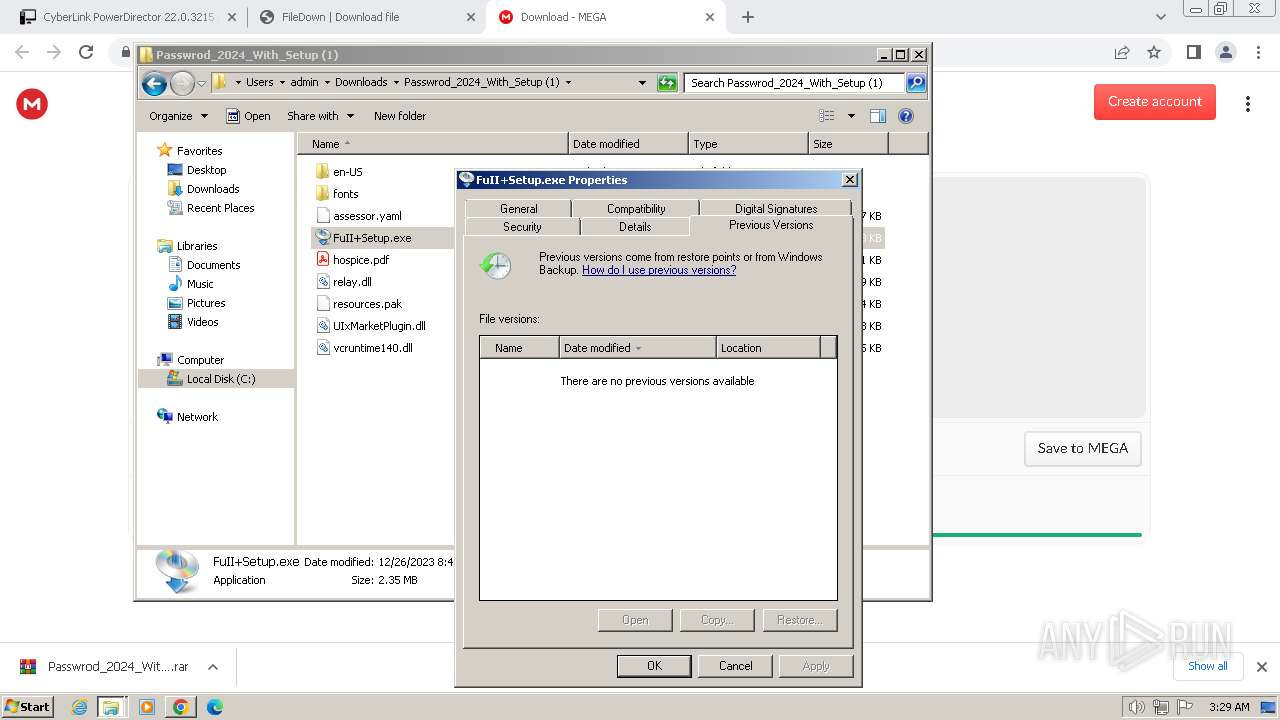The image size is (1280, 720).
Task: Click the green refresh icon in Explorer
Action: click(x=667, y=83)
